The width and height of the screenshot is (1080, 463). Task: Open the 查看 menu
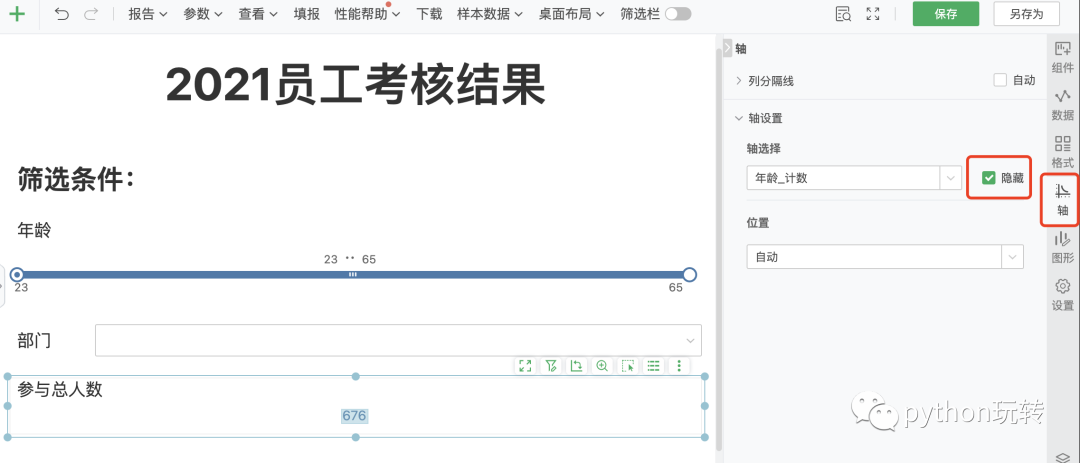tap(258, 14)
